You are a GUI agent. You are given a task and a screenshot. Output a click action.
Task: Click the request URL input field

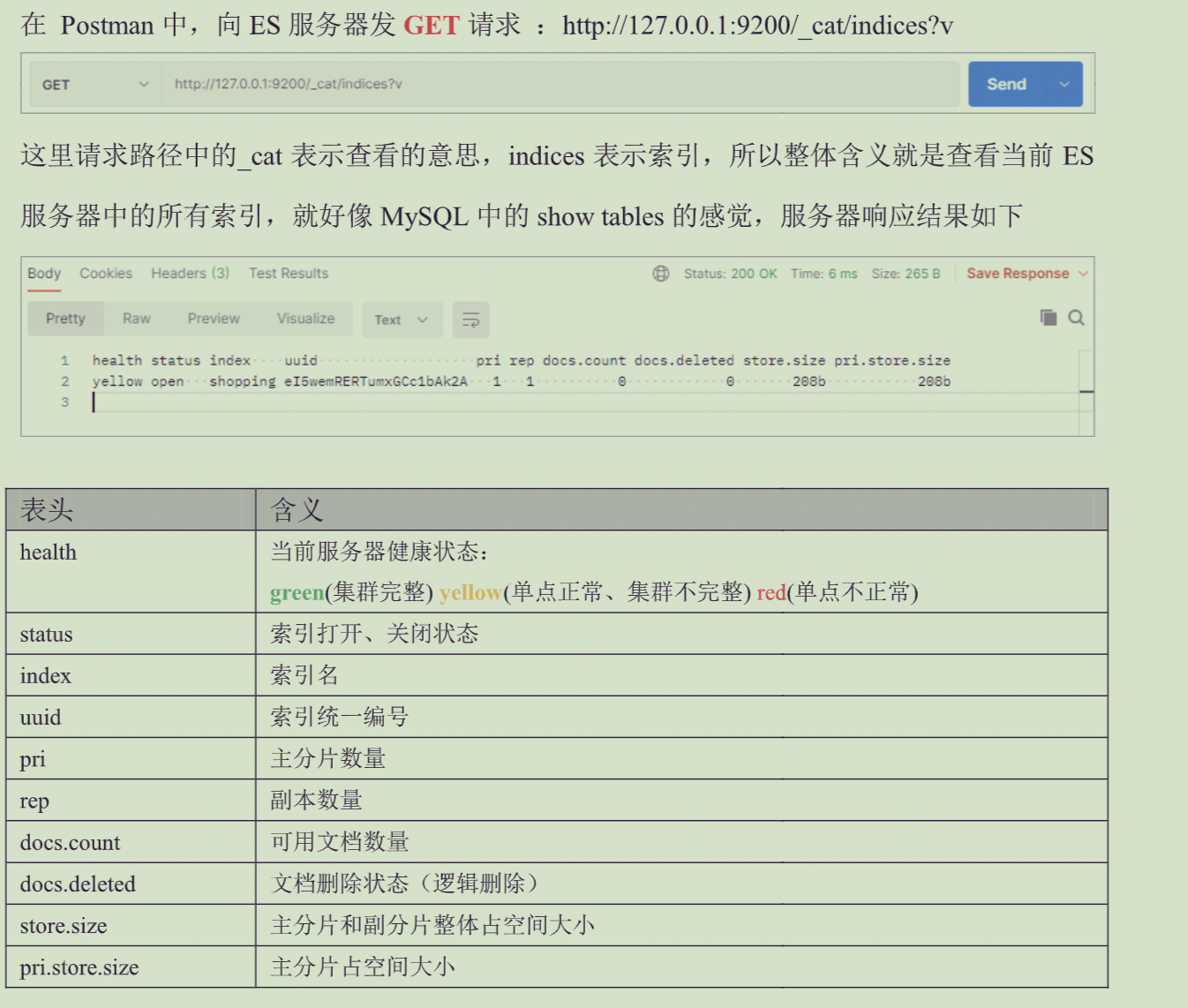560,85
